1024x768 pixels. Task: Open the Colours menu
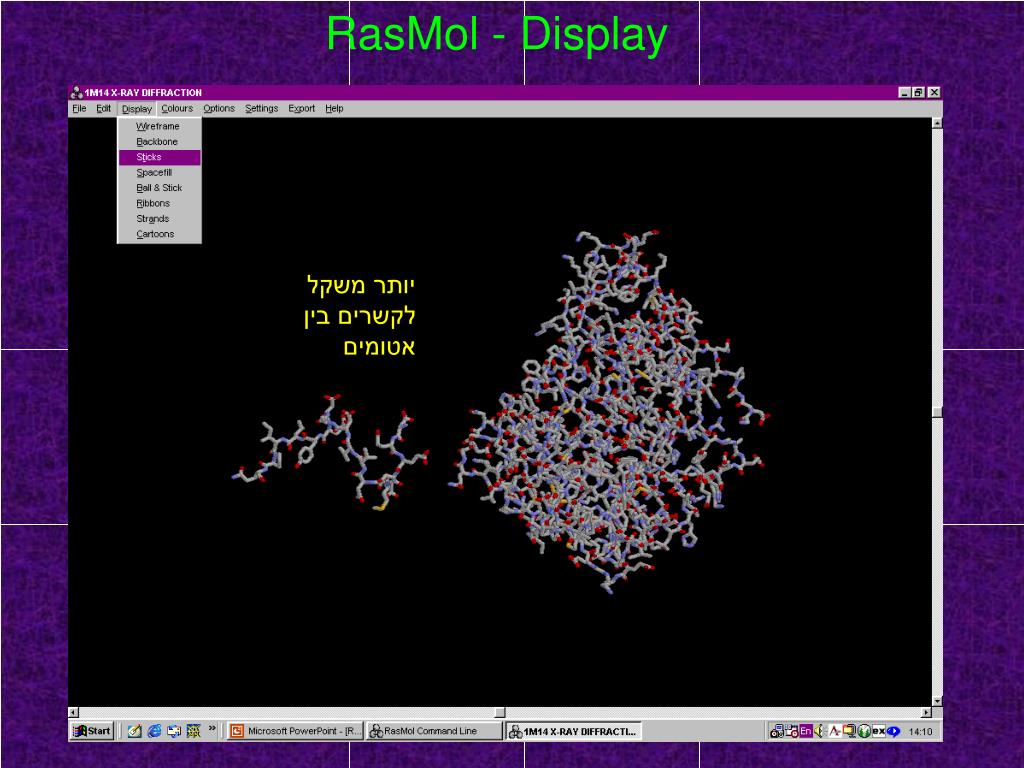(x=177, y=108)
